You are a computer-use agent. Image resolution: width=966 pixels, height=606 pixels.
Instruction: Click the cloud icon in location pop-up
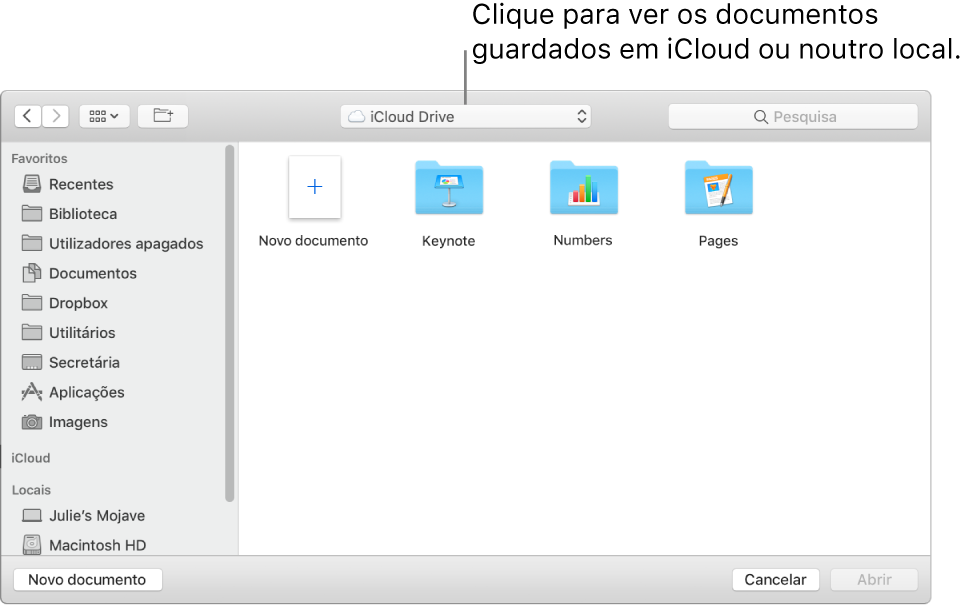click(357, 116)
